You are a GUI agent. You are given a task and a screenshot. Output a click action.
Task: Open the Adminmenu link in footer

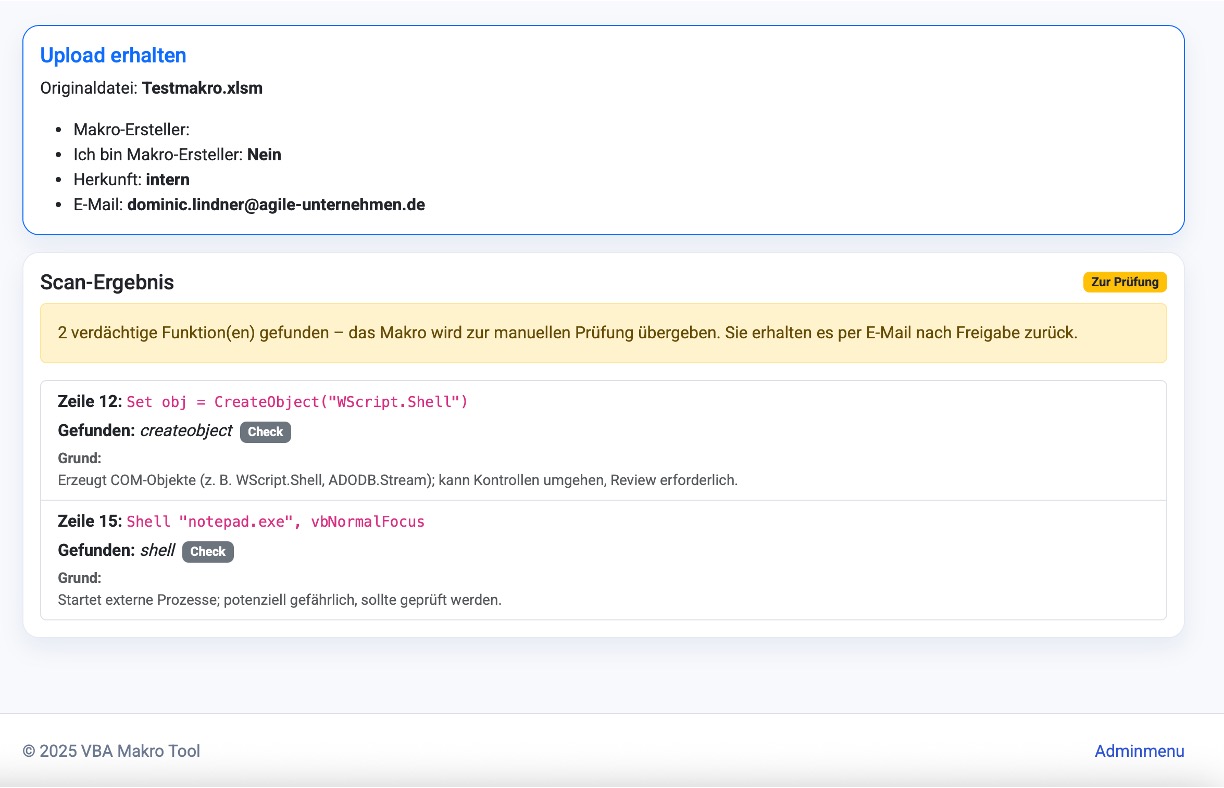(1139, 751)
